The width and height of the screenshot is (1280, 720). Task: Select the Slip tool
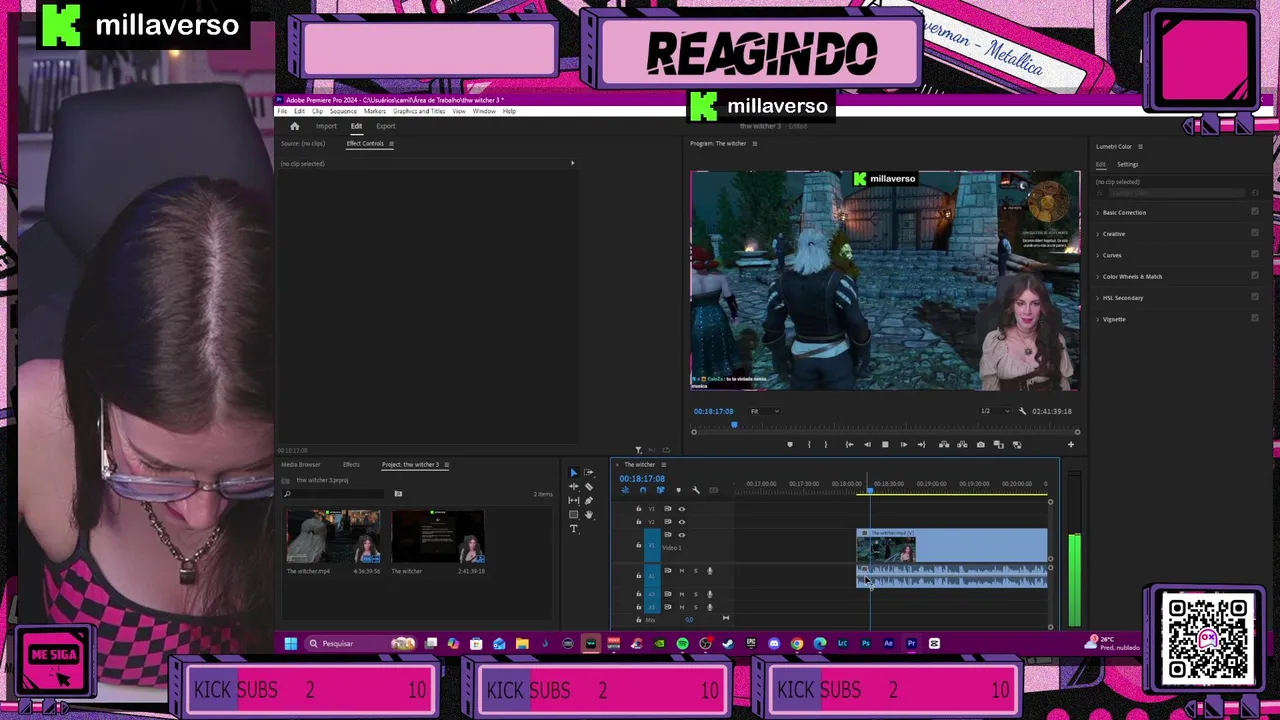(574, 500)
